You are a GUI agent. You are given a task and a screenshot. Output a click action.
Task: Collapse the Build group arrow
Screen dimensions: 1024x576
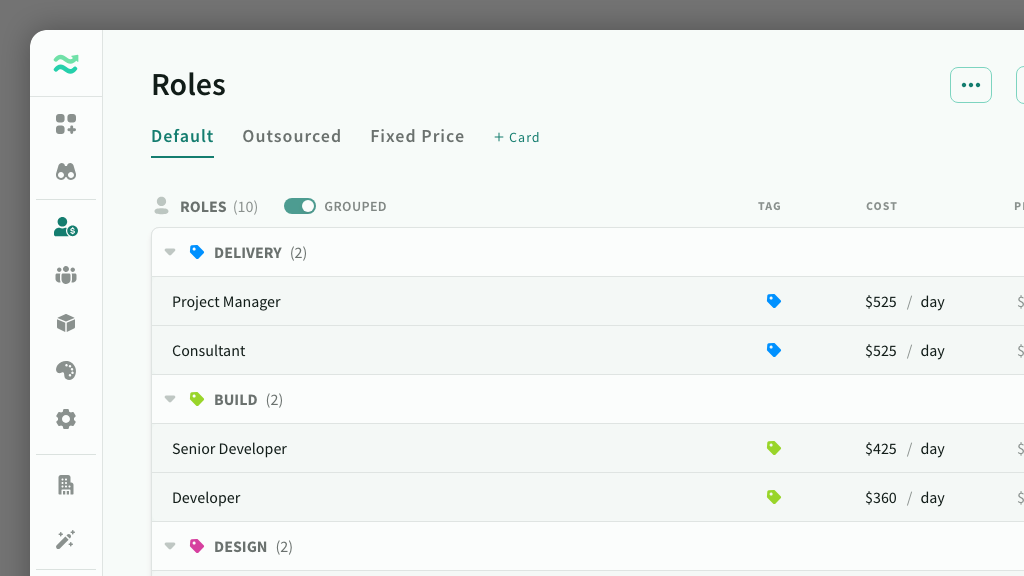(x=170, y=400)
